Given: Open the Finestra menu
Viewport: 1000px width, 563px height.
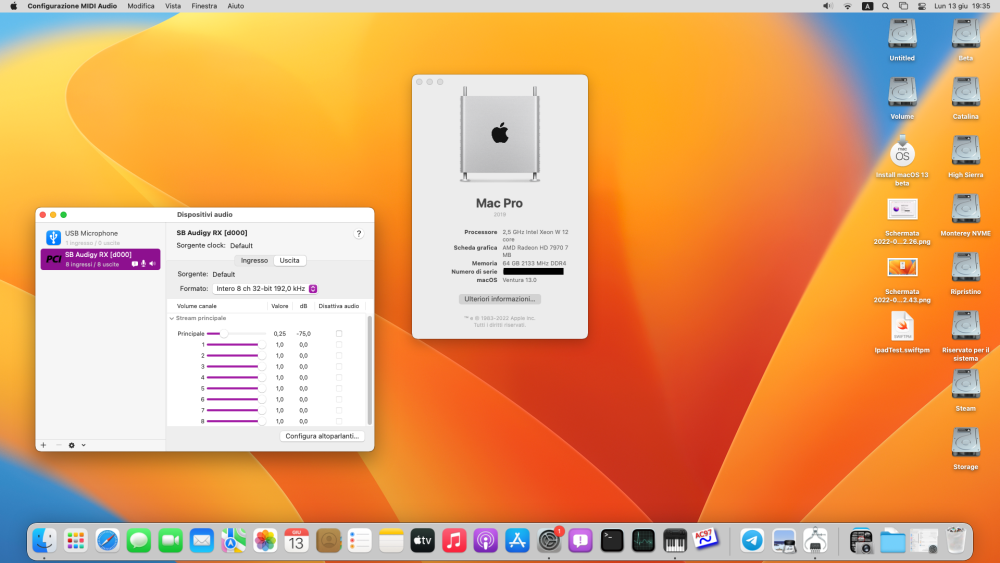Looking at the screenshot, I should [x=204, y=6].
